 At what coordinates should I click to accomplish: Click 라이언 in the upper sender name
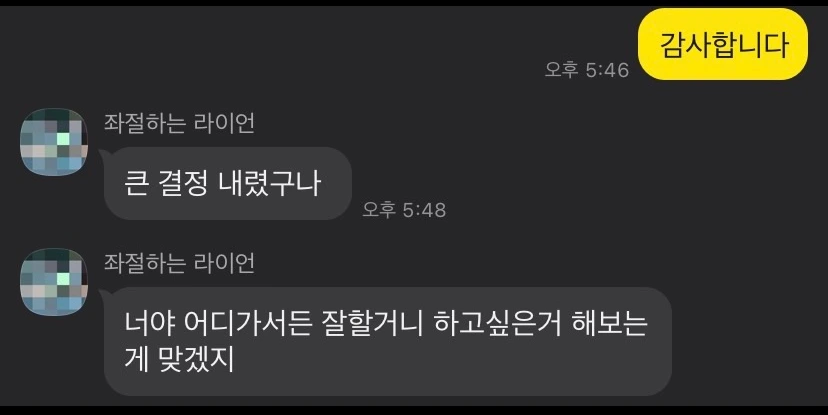tap(224, 123)
